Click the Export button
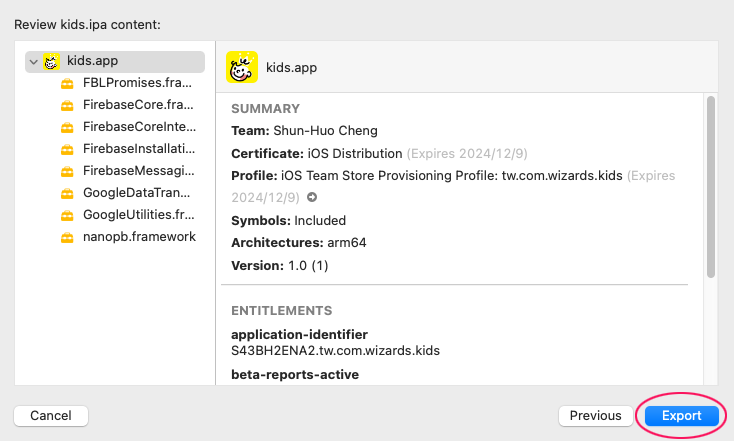Viewport: 734px width, 441px height. (682, 415)
